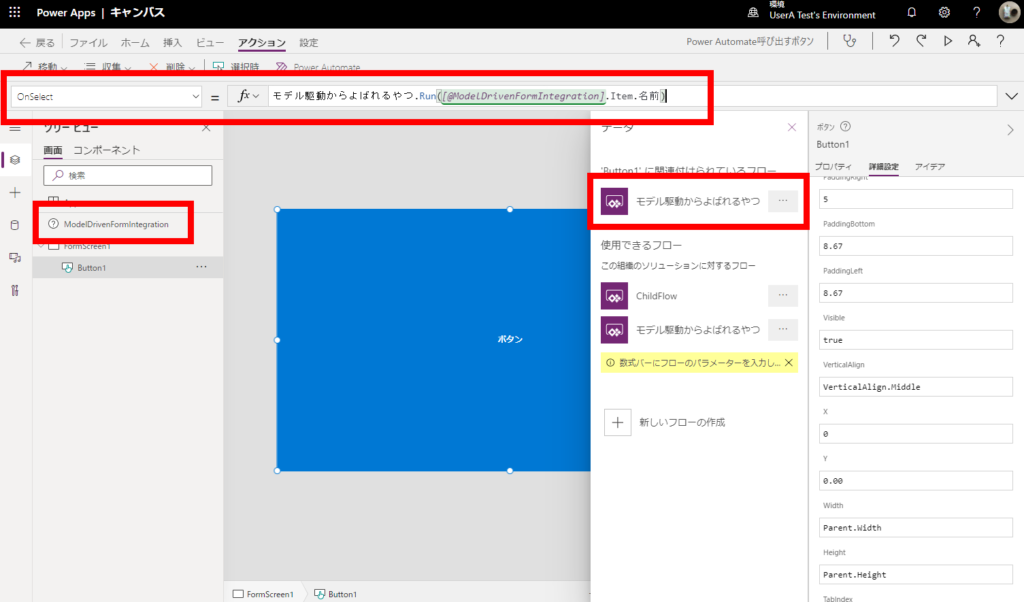Open the ファイル menu
This screenshot has width=1024, height=602.
(88, 42)
